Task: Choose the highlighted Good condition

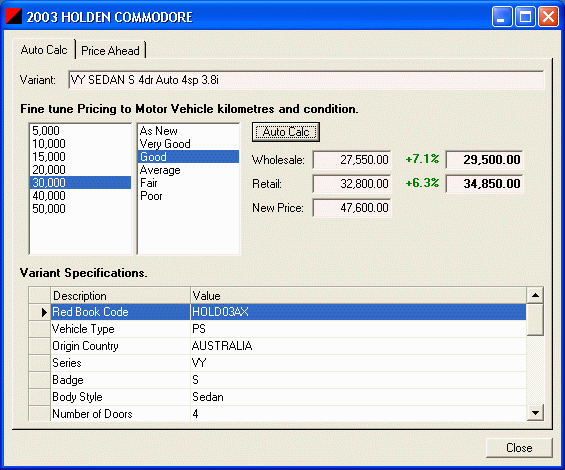Action: [x=188, y=156]
